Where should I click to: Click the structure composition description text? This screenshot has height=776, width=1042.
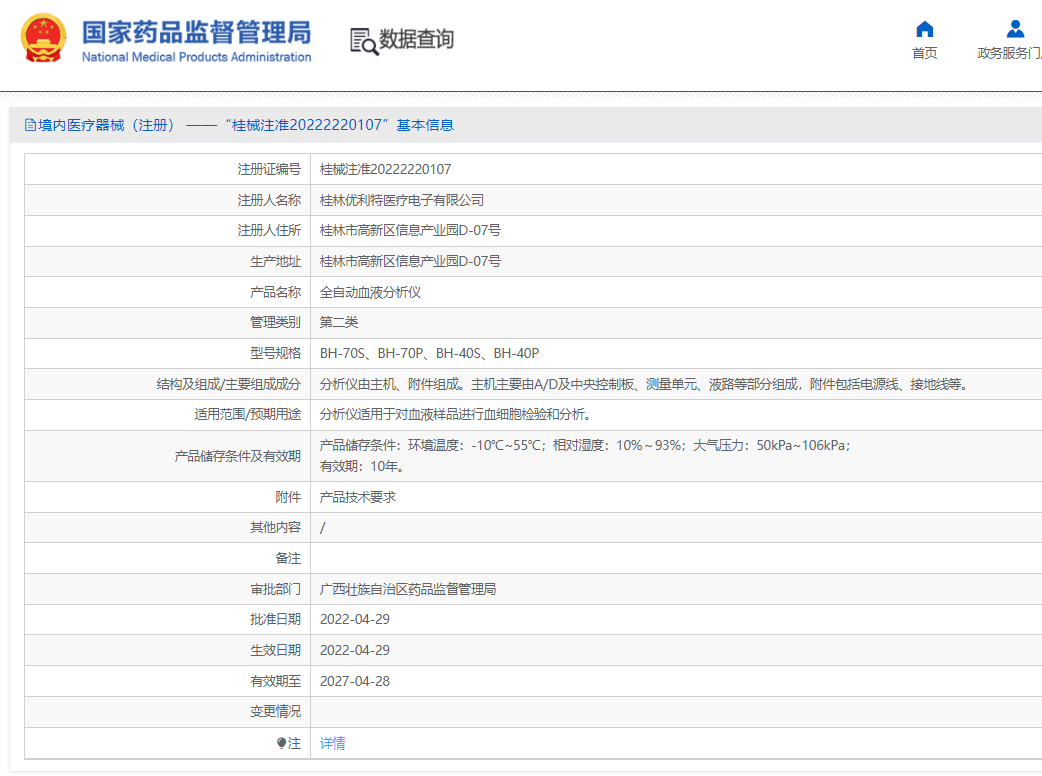645,384
